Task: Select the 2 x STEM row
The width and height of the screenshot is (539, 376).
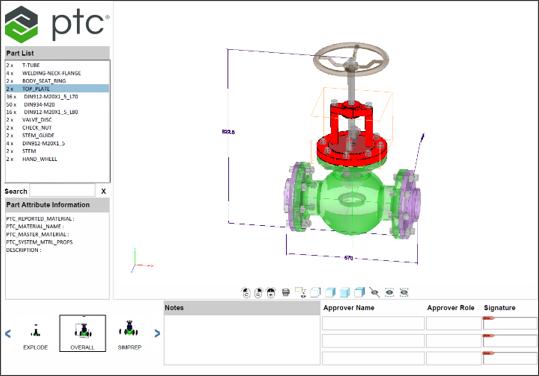Action: pyautogui.click(x=57, y=151)
